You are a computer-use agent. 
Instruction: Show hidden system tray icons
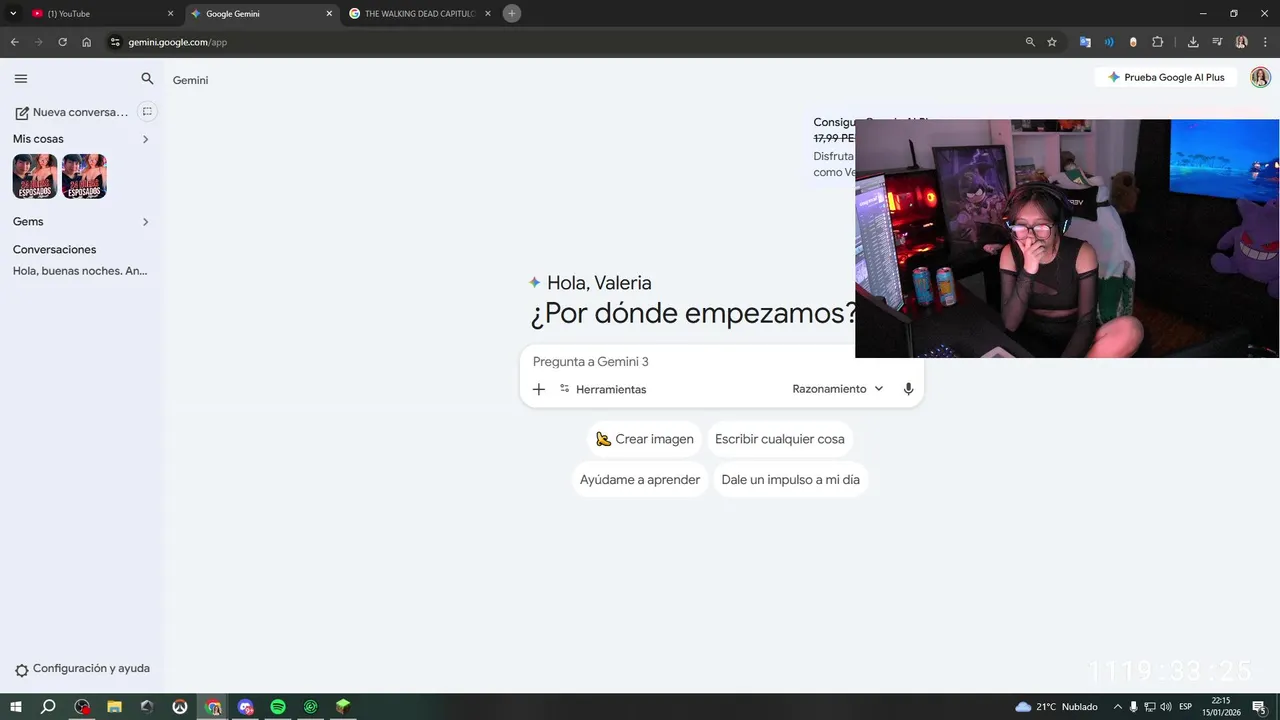[x=1118, y=707]
